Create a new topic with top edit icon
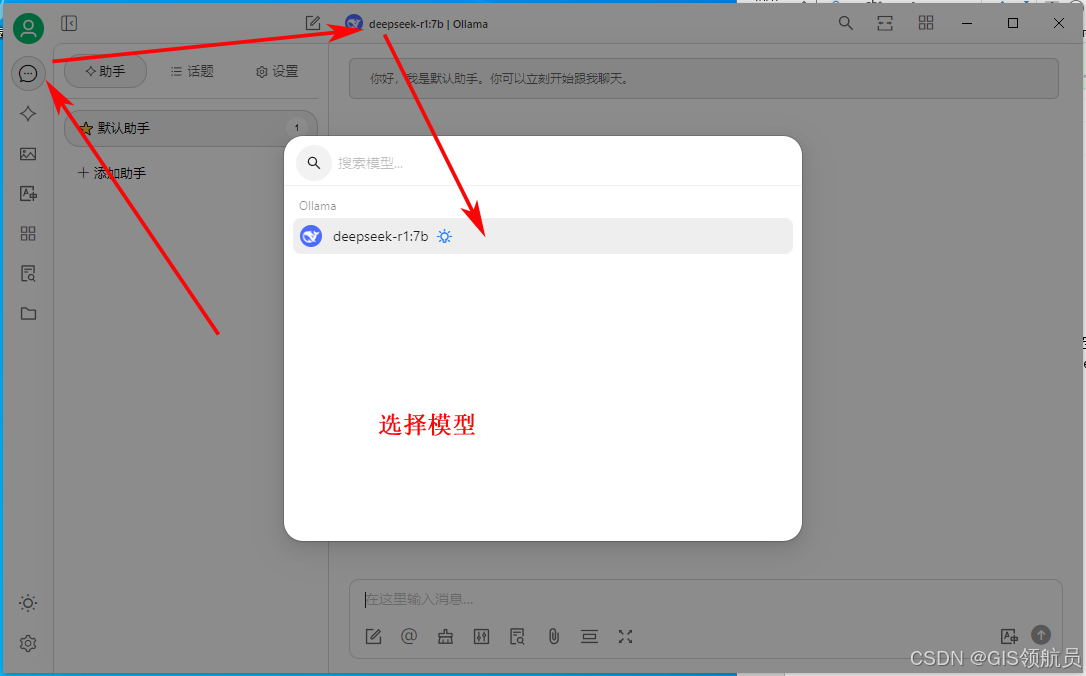This screenshot has width=1086, height=676. (x=313, y=24)
